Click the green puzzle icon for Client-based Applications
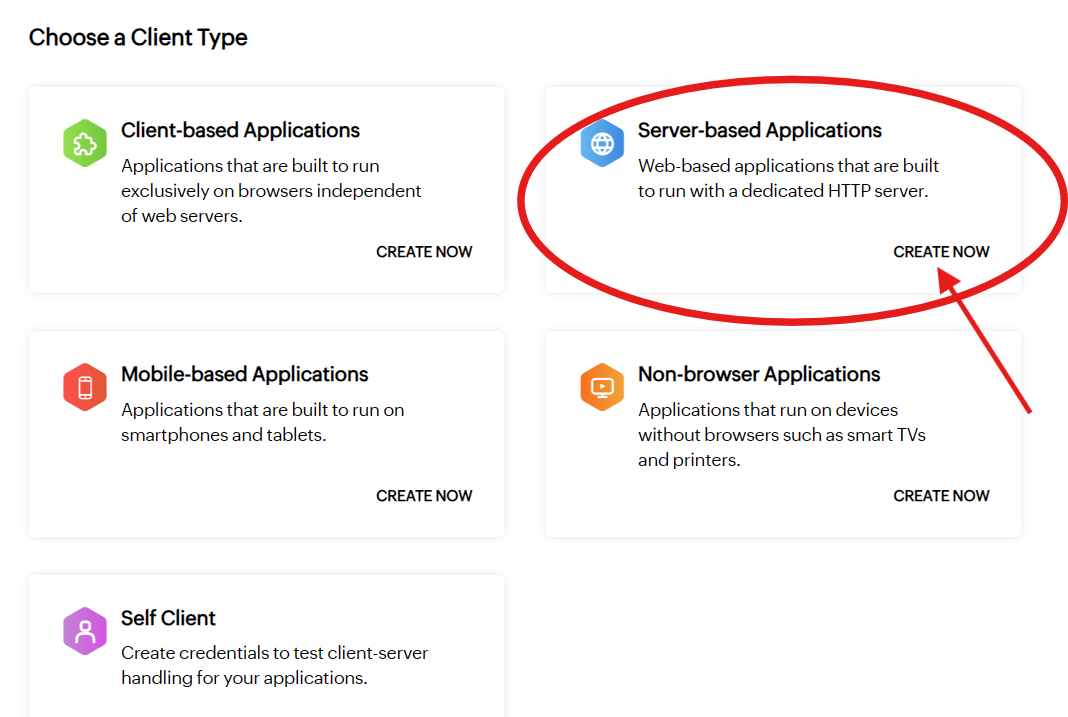This screenshot has width=1068, height=717. pyautogui.click(x=84, y=144)
